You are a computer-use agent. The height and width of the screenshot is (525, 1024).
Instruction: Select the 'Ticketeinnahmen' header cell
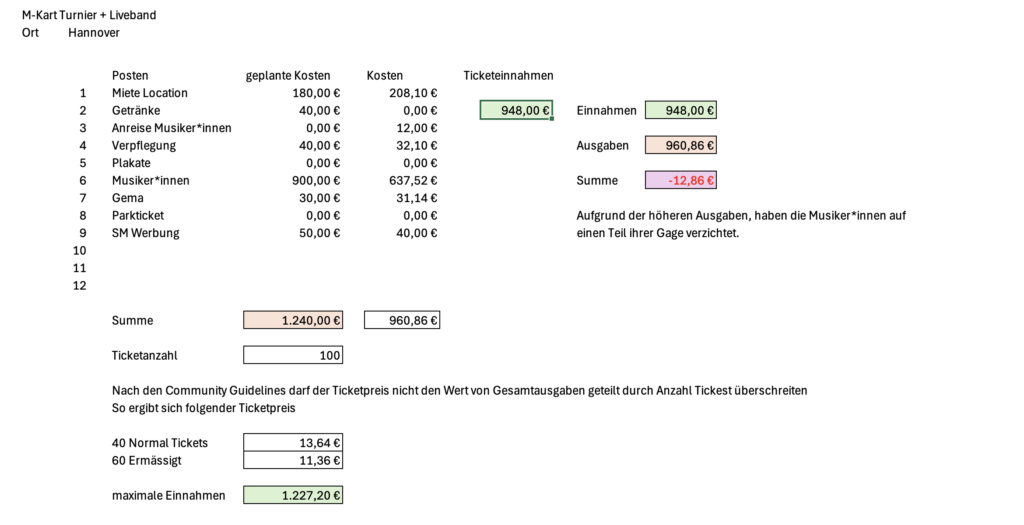pyautogui.click(x=509, y=76)
